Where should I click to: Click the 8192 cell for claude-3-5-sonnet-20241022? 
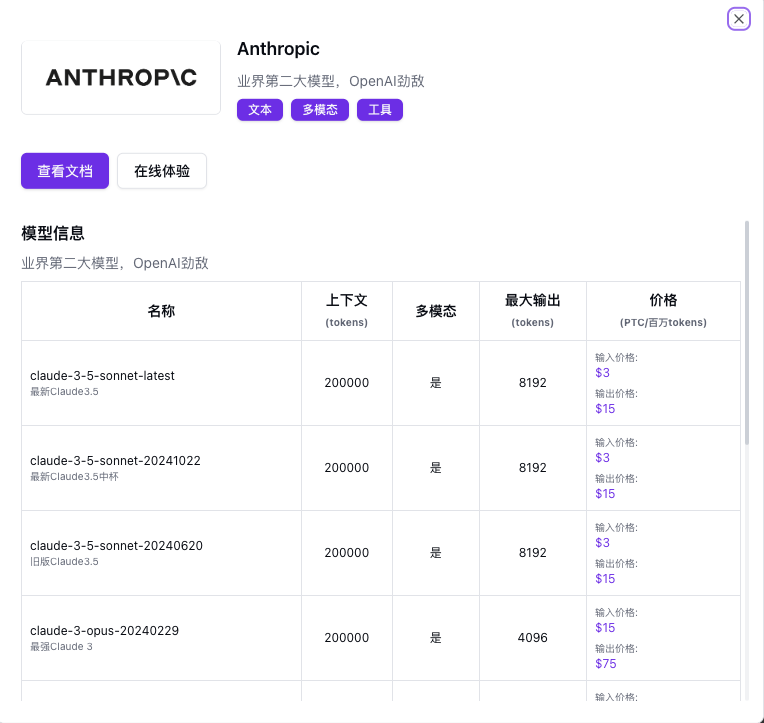point(533,468)
